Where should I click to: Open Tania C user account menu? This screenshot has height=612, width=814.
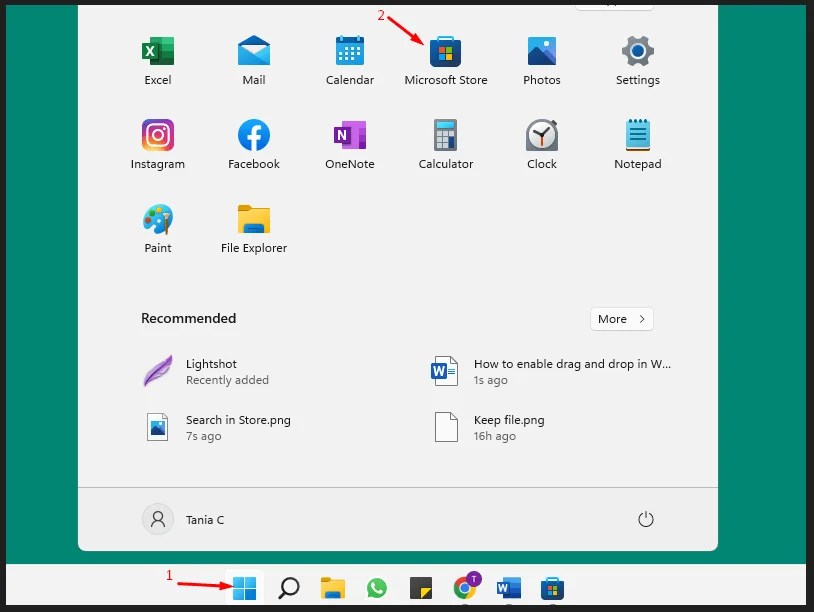pos(183,519)
